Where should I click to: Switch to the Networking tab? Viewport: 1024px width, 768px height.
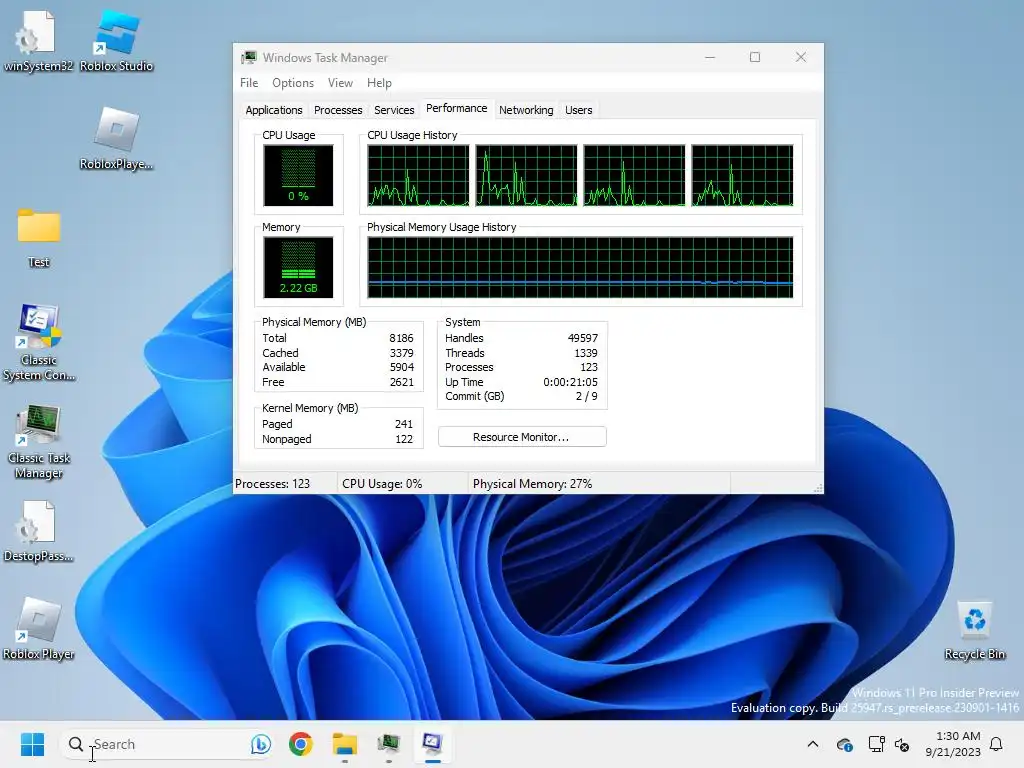coord(526,110)
